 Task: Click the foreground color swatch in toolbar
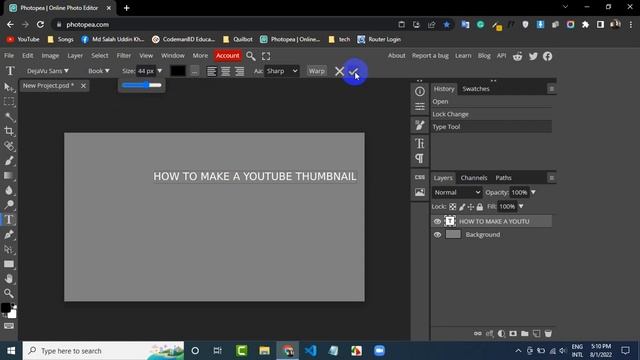(x=6, y=308)
